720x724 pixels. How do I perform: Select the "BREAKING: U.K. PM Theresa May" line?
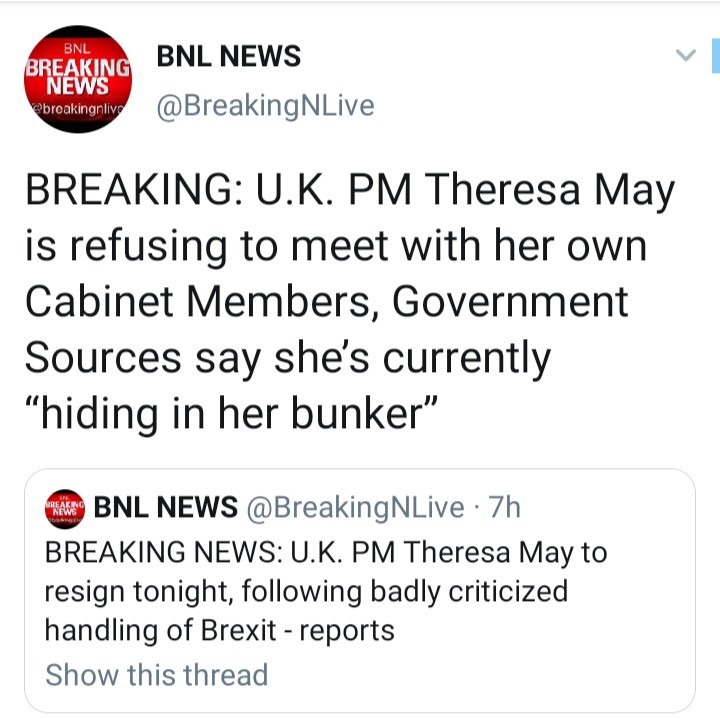(x=349, y=190)
